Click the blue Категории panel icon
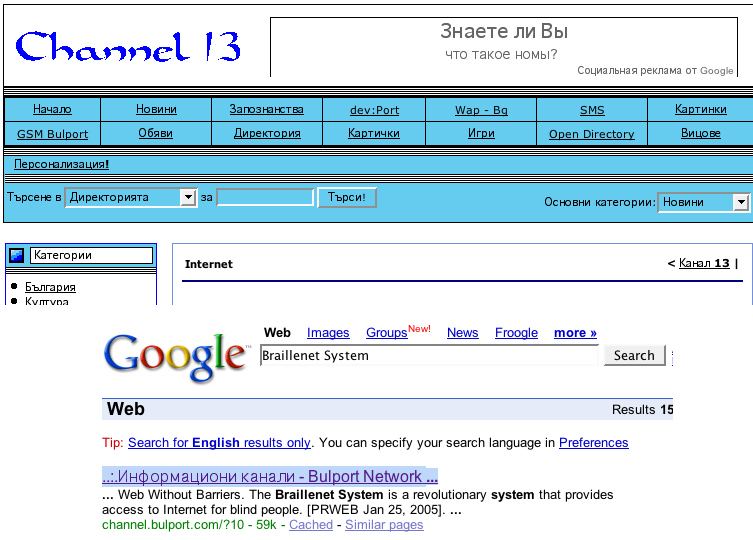 17,255
